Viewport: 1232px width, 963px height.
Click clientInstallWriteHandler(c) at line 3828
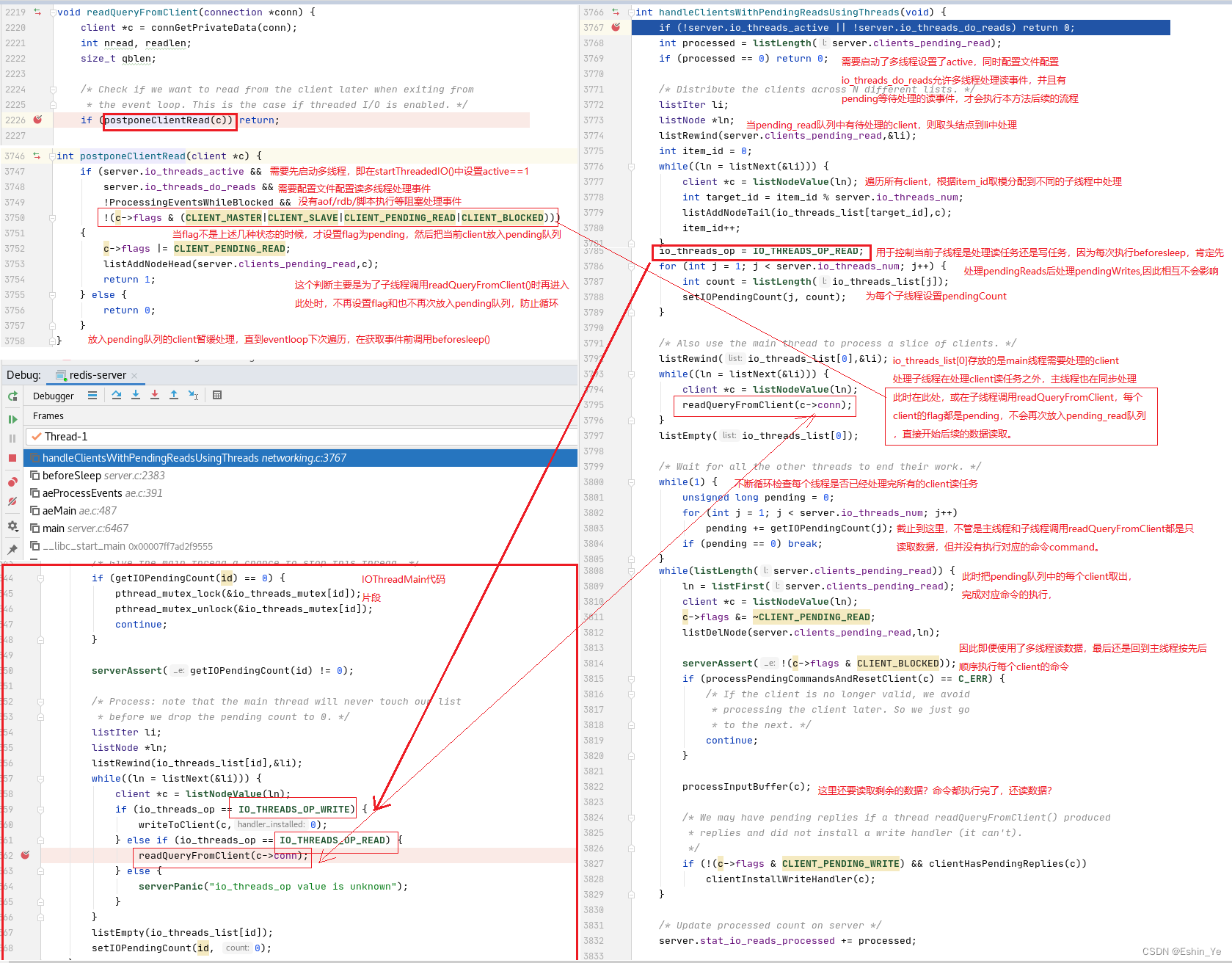790,879
